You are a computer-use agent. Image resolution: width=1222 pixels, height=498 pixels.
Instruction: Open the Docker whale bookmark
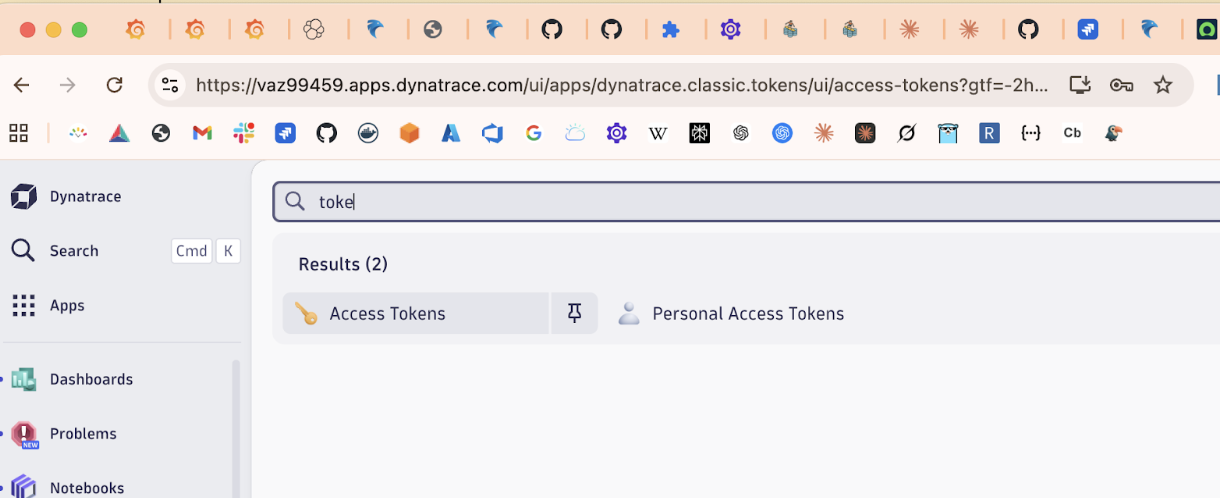click(x=368, y=133)
